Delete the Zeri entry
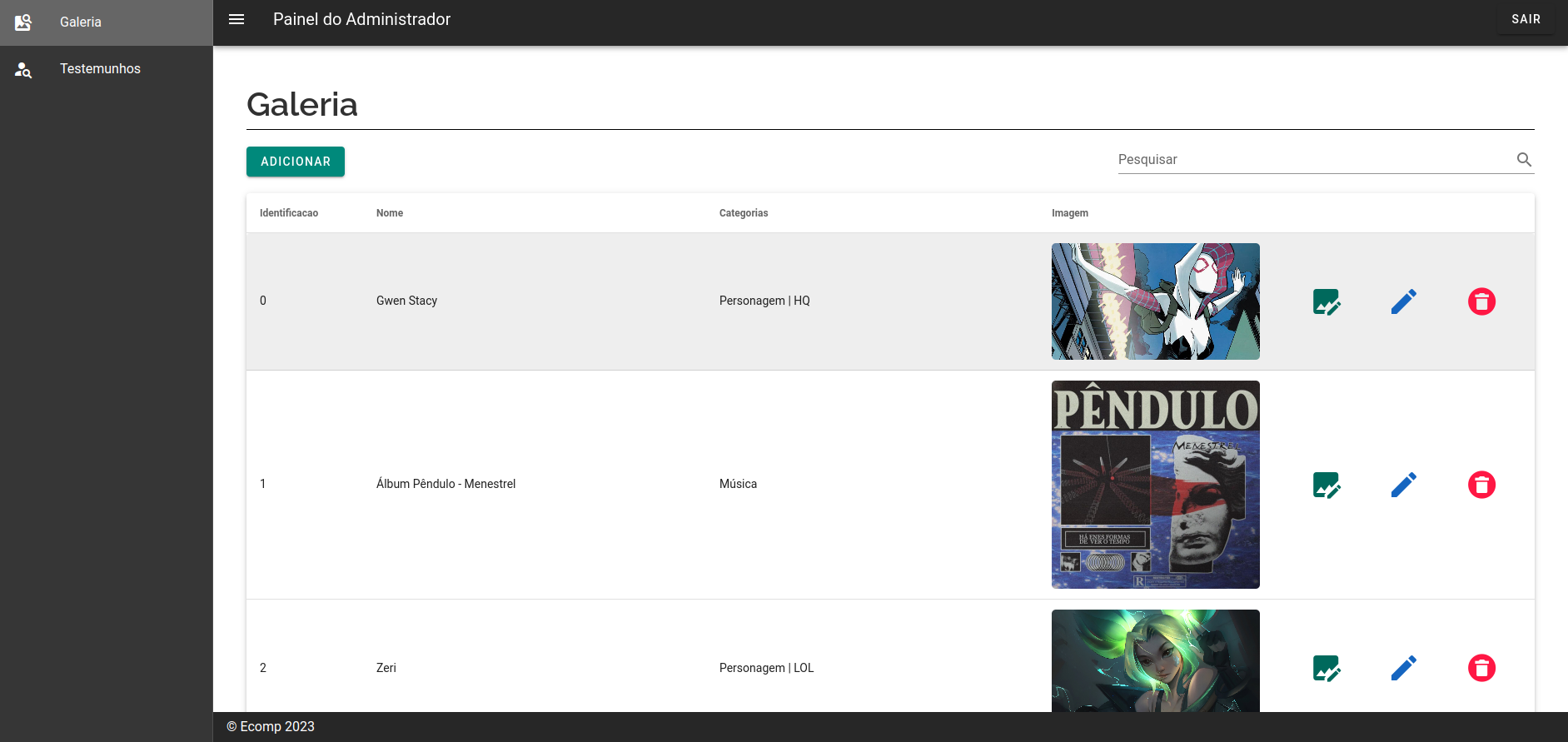Screen dimensions: 1568x742 click(1481, 668)
